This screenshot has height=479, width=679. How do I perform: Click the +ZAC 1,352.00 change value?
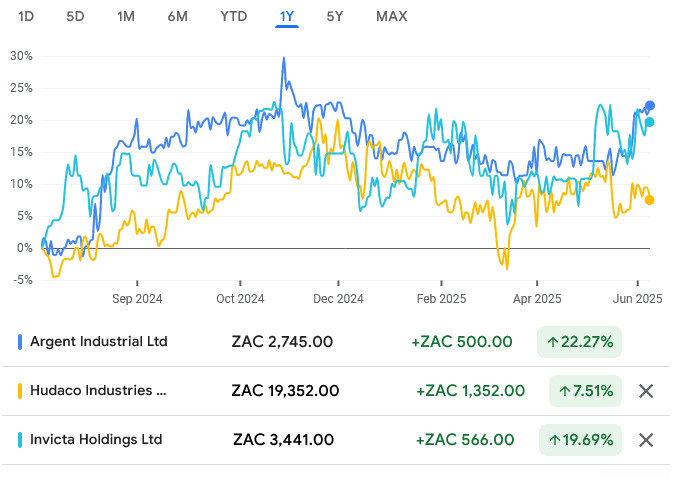(x=471, y=391)
